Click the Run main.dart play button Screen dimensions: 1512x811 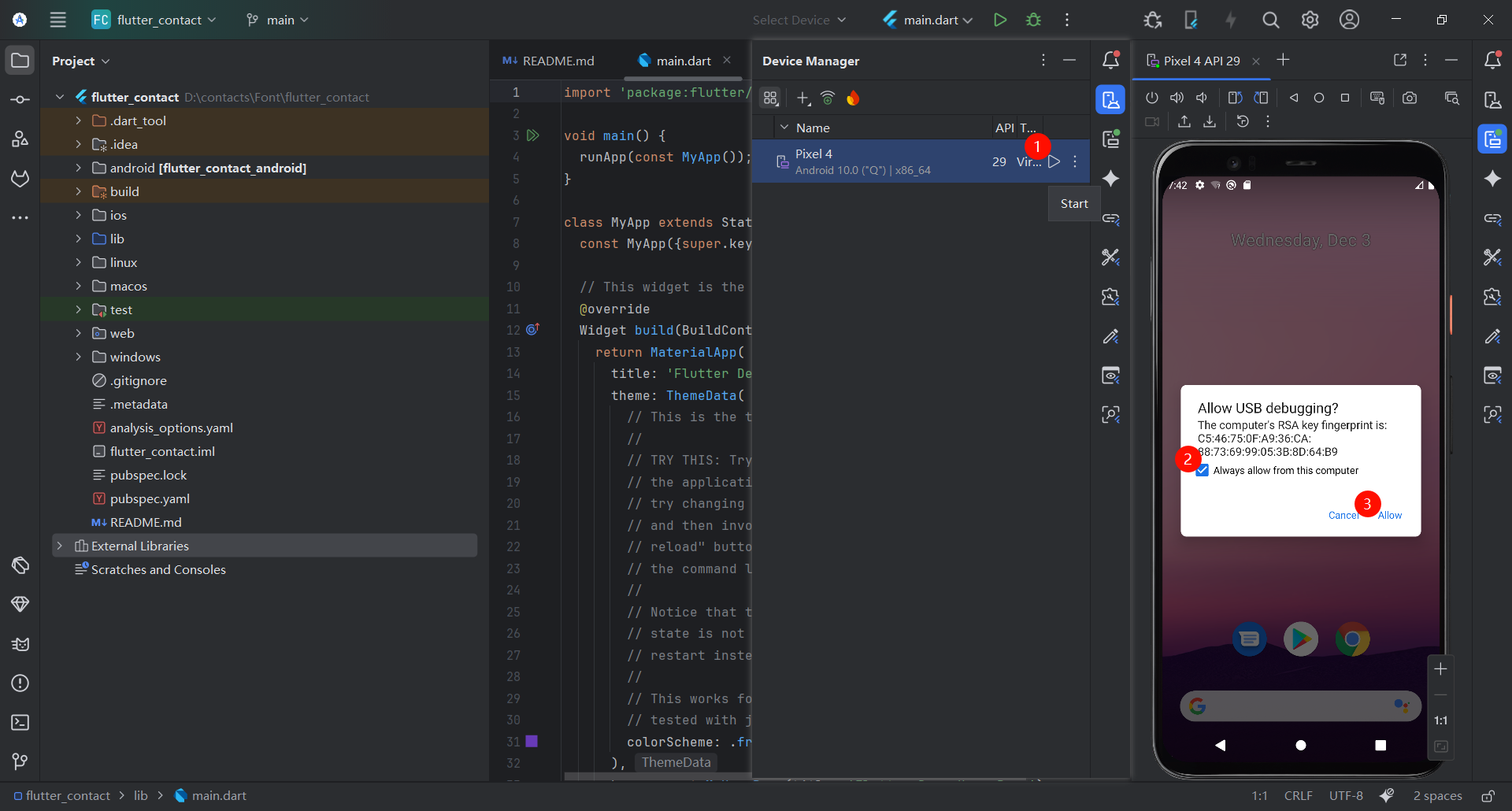(999, 20)
